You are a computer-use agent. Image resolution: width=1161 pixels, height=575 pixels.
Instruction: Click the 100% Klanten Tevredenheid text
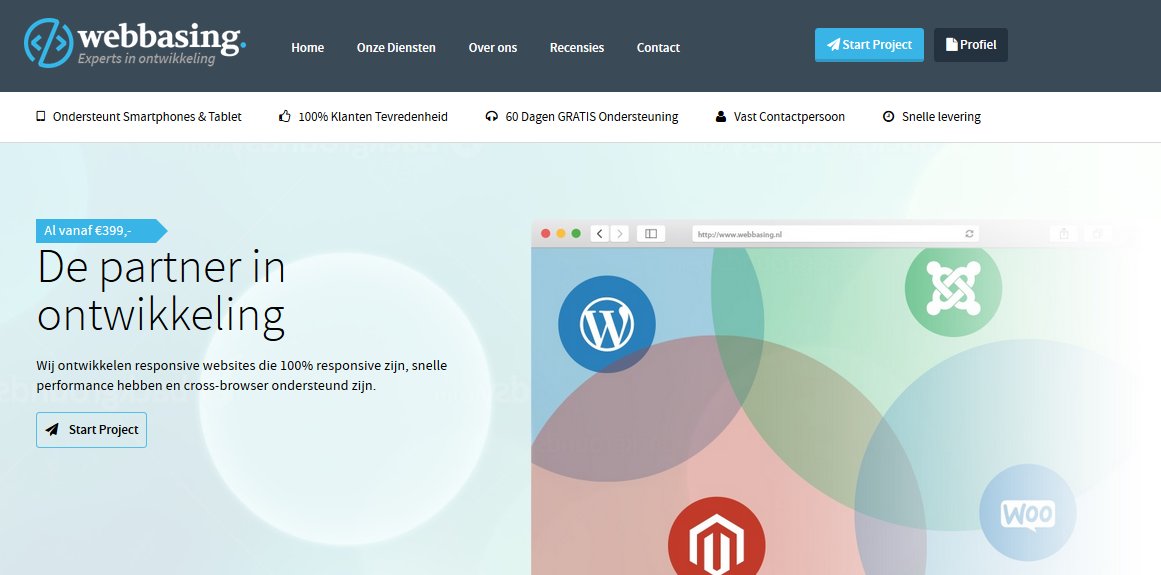pos(372,116)
